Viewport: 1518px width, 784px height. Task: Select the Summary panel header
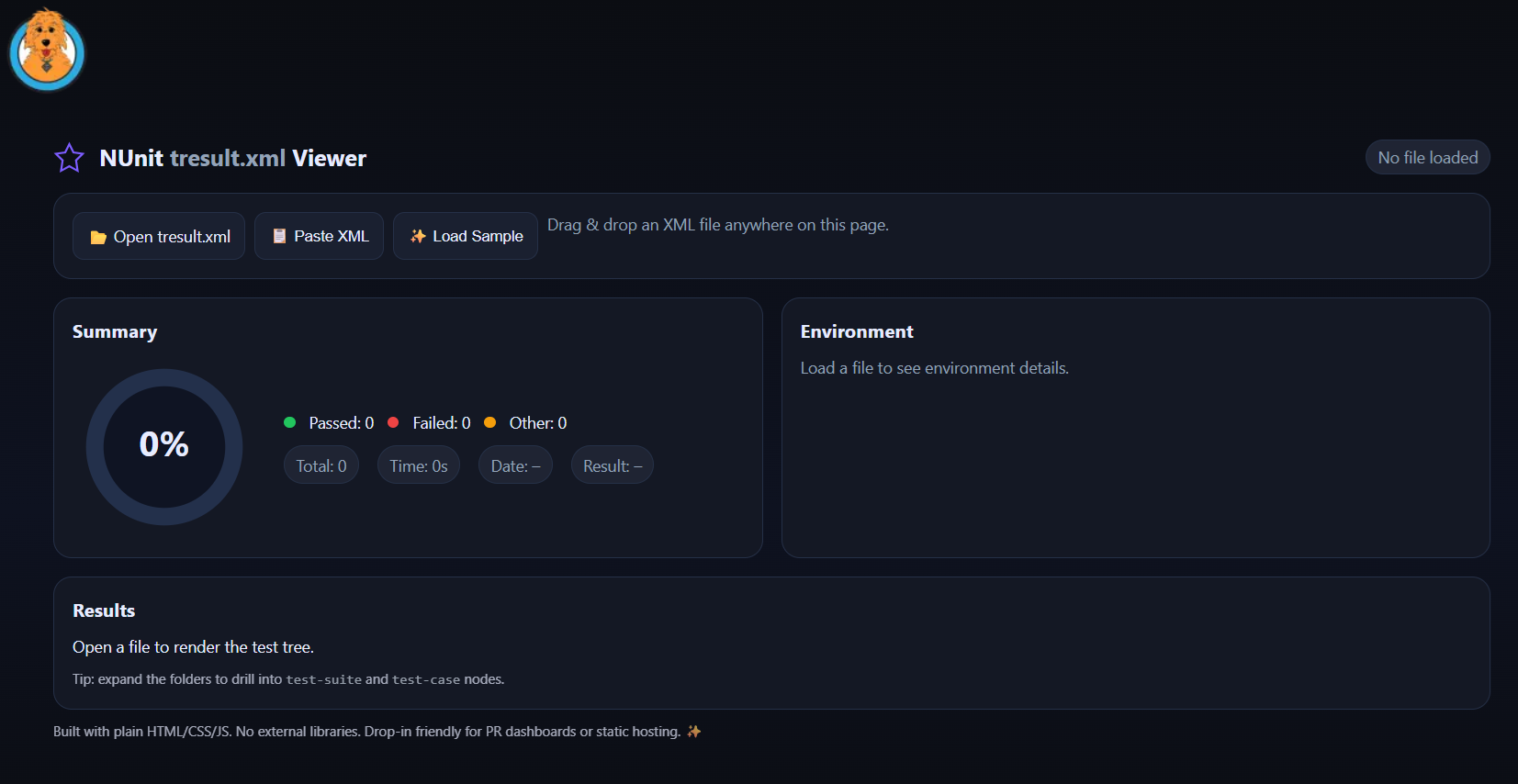pos(114,331)
